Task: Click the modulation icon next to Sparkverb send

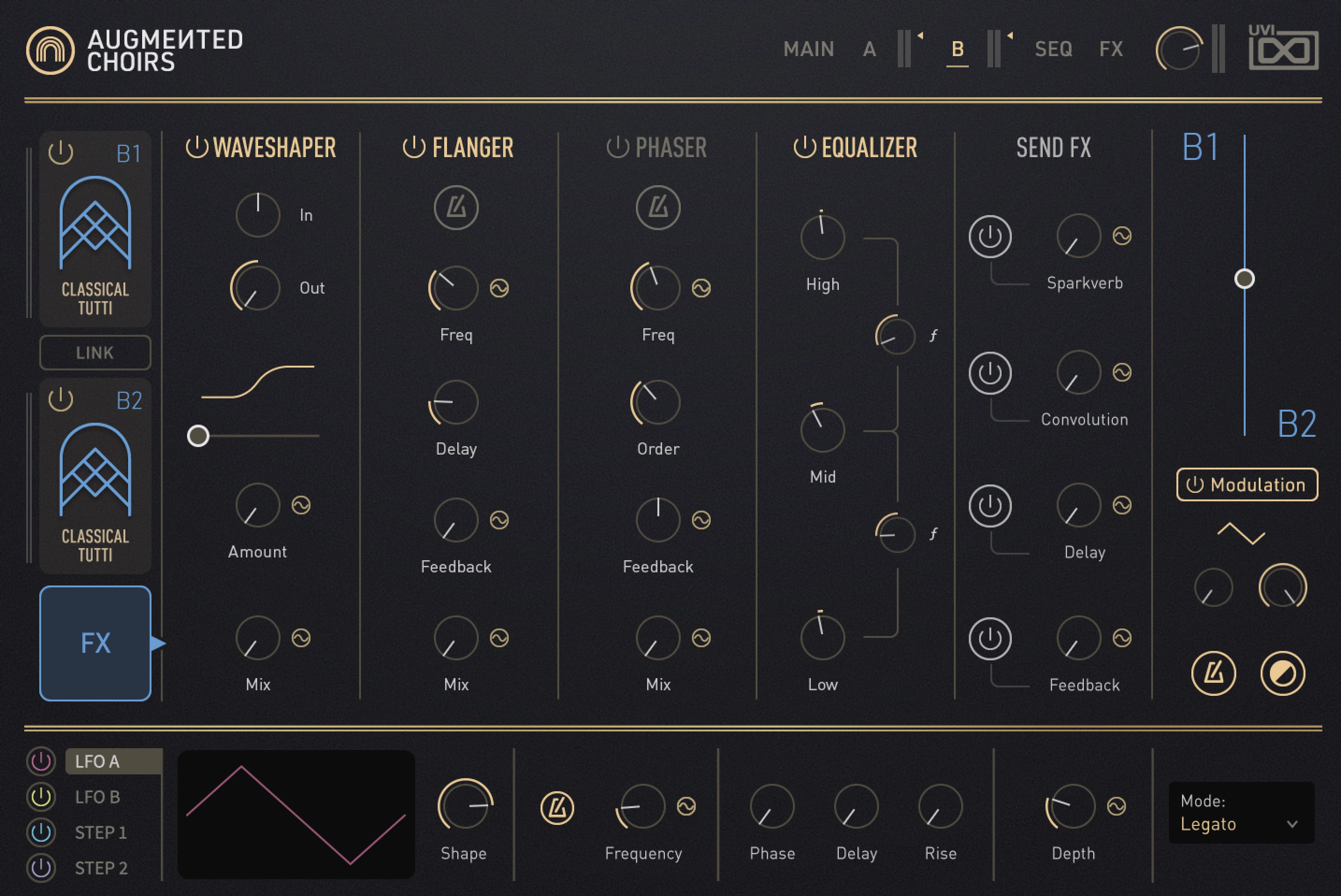Action: click(x=1122, y=235)
